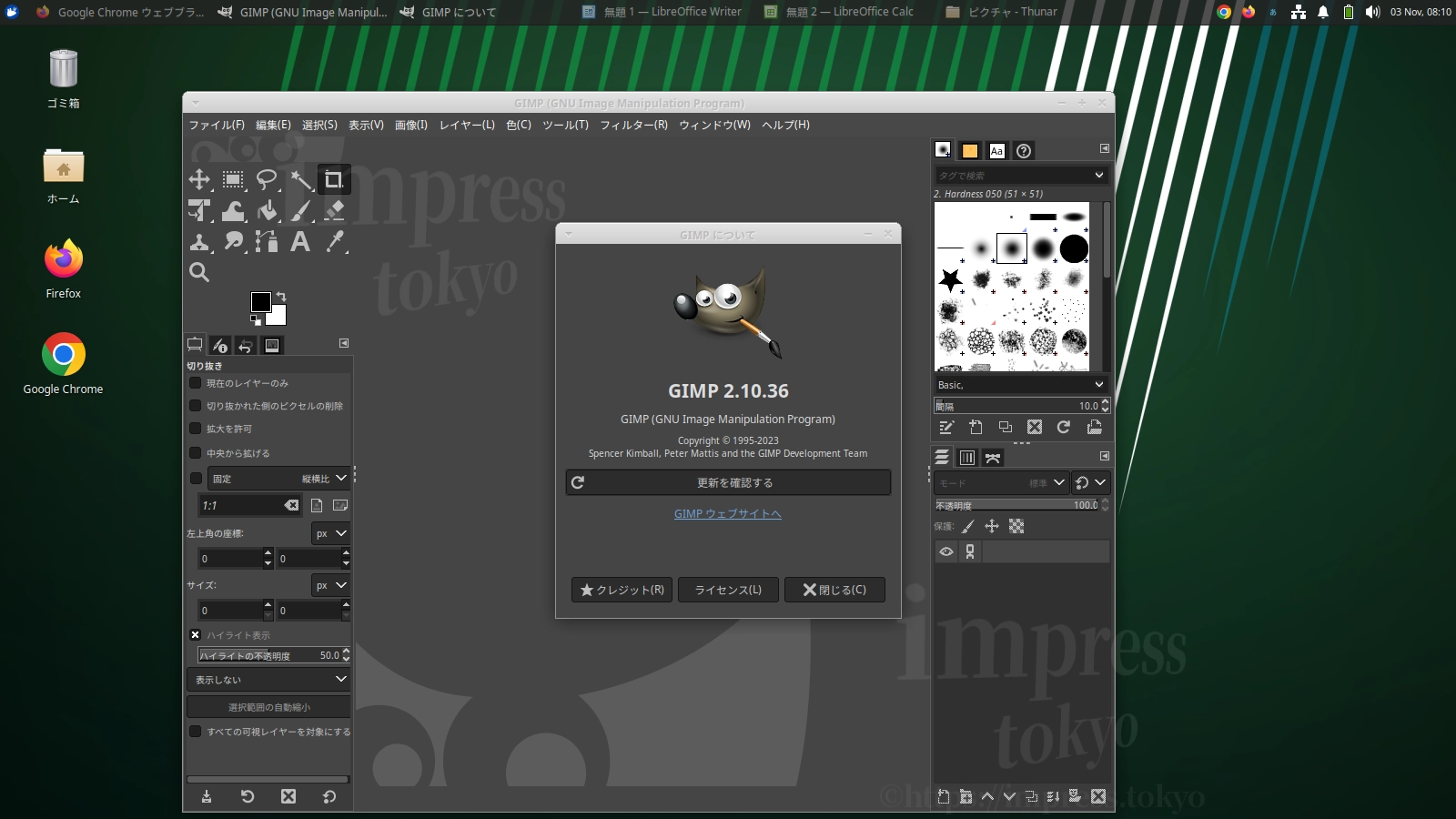Toggle the layer eye visibility icon
Viewport: 1456px width, 819px height.
pos(946,551)
